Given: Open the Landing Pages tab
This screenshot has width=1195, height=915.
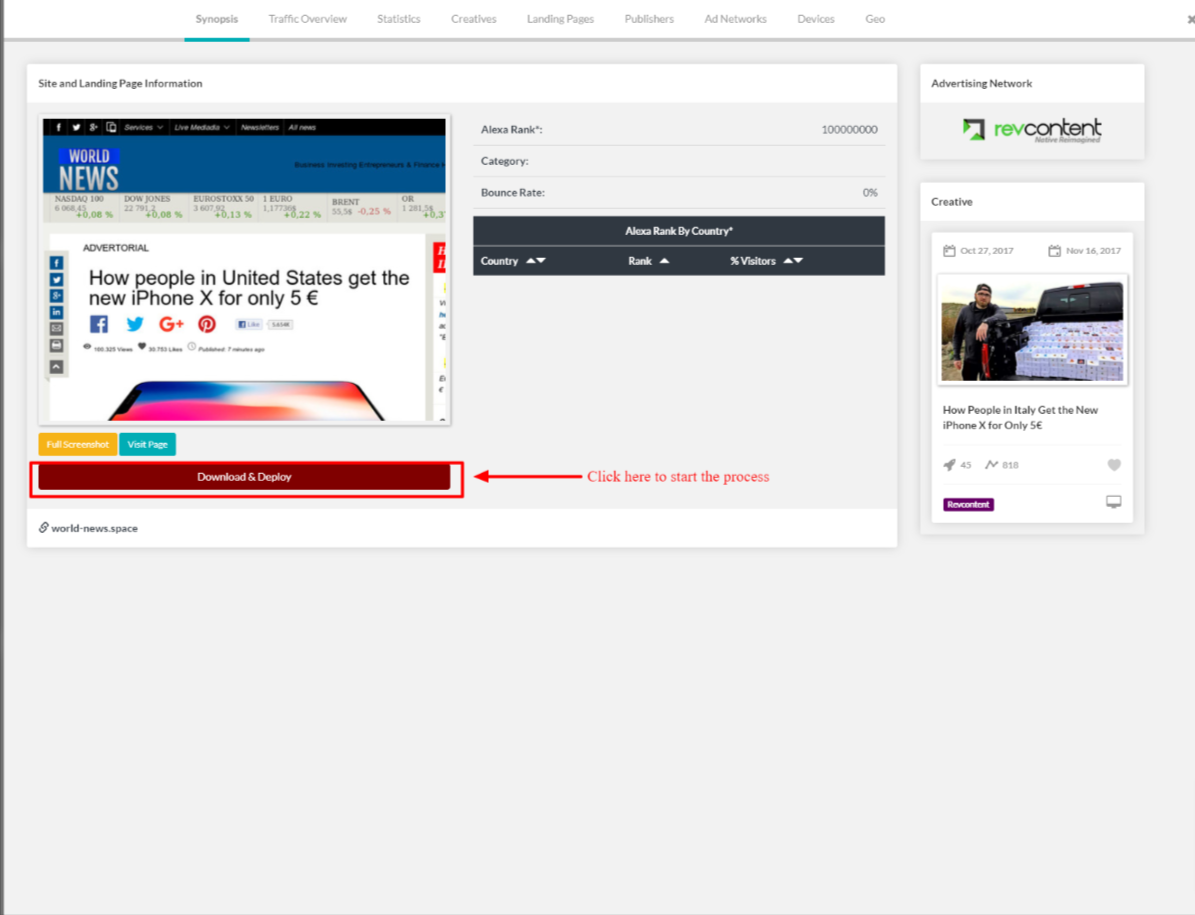Looking at the screenshot, I should tap(560, 19).
